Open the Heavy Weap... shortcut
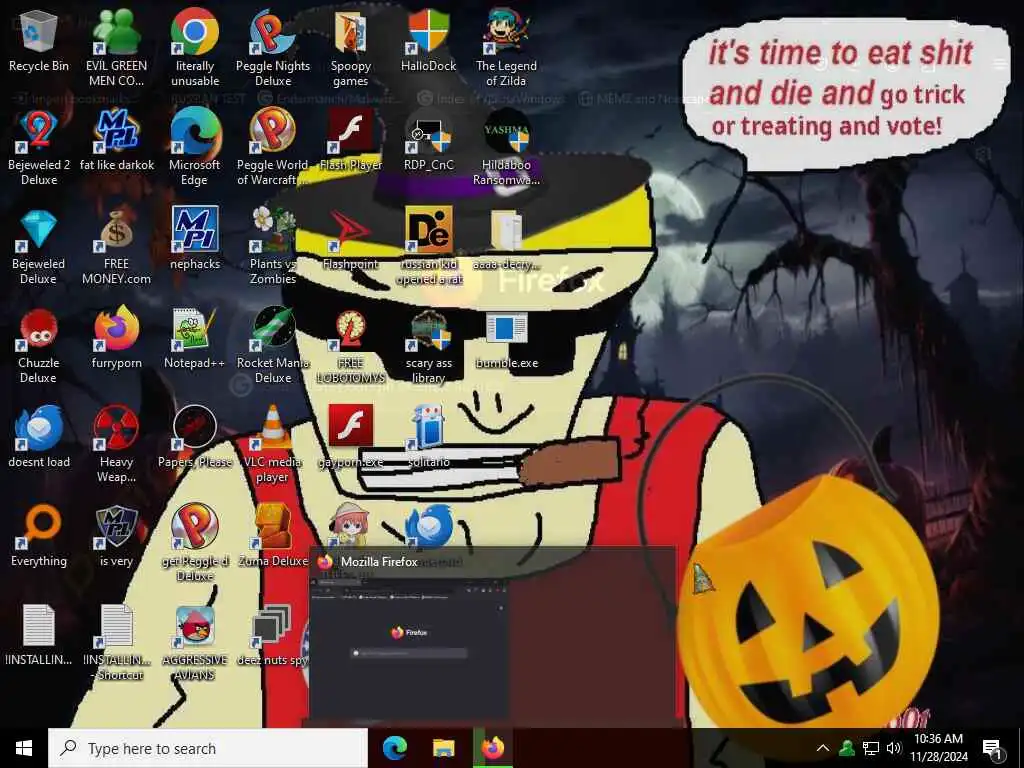The width and height of the screenshot is (1024, 768). pyautogui.click(x=116, y=444)
